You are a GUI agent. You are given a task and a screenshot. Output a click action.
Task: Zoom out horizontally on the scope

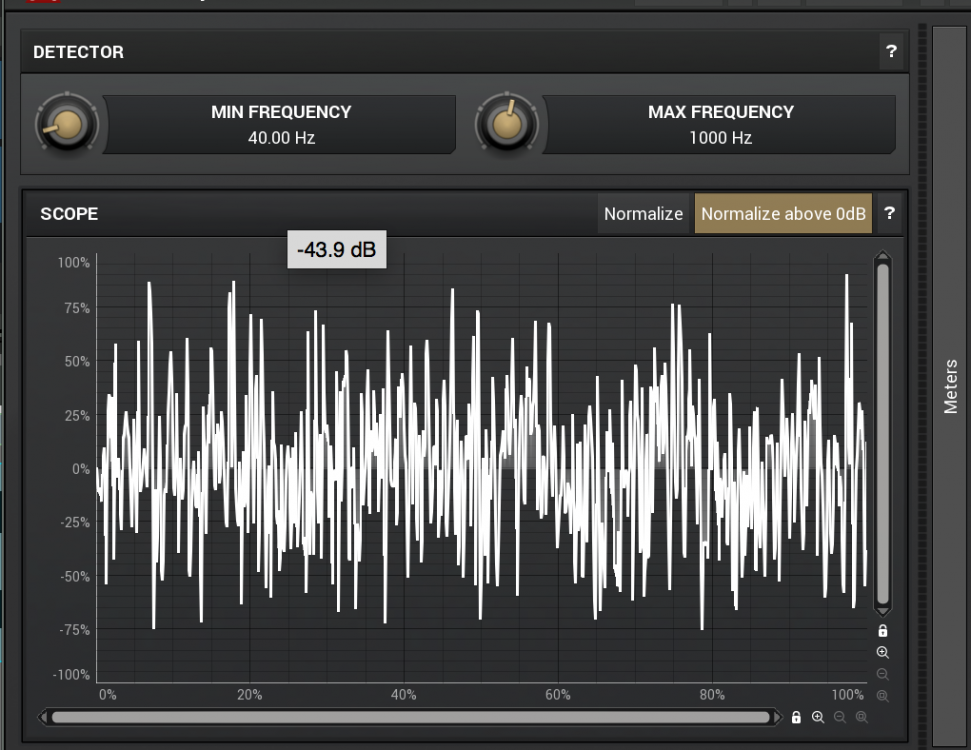(x=840, y=717)
